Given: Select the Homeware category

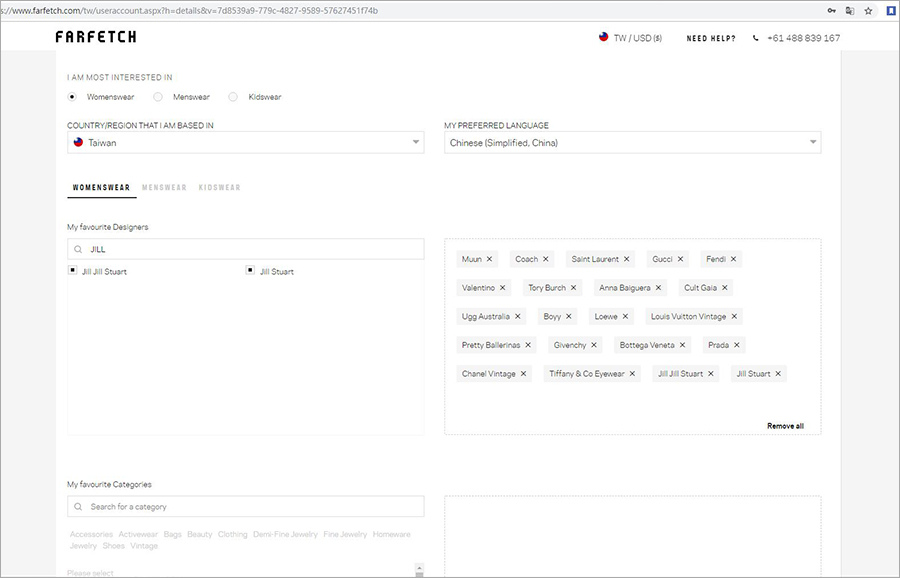Looking at the screenshot, I should [x=391, y=534].
